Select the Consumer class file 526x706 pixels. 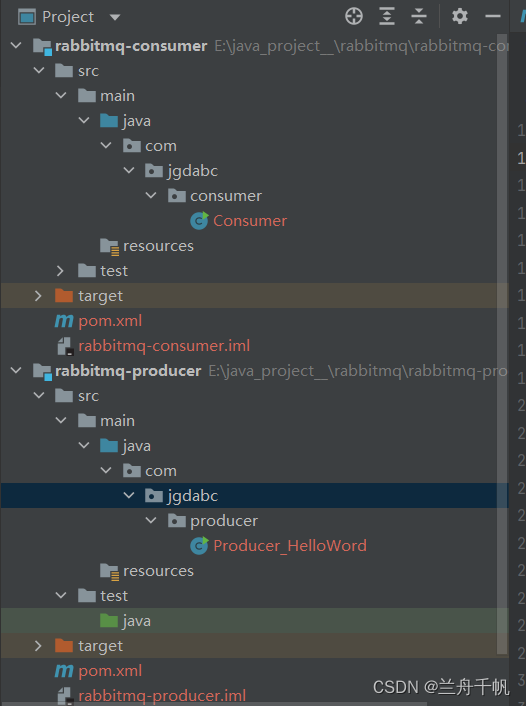tap(250, 221)
